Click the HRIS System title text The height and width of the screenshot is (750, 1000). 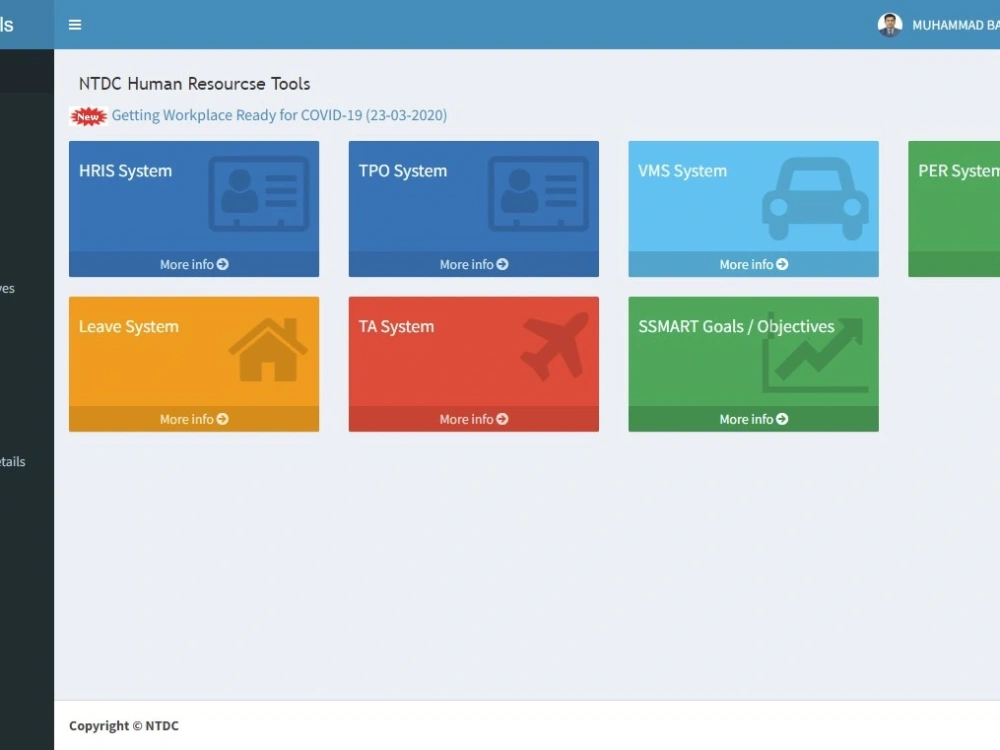[x=126, y=171]
